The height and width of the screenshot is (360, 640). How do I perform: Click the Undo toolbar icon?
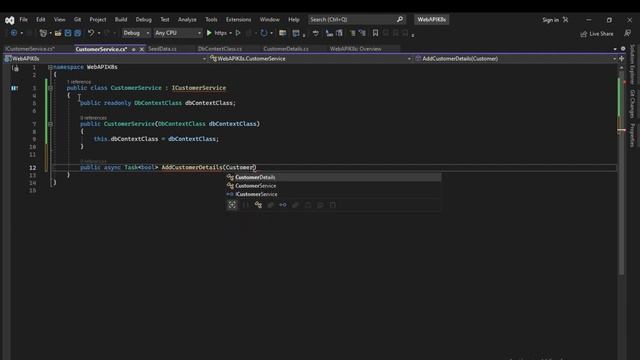coord(91,33)
